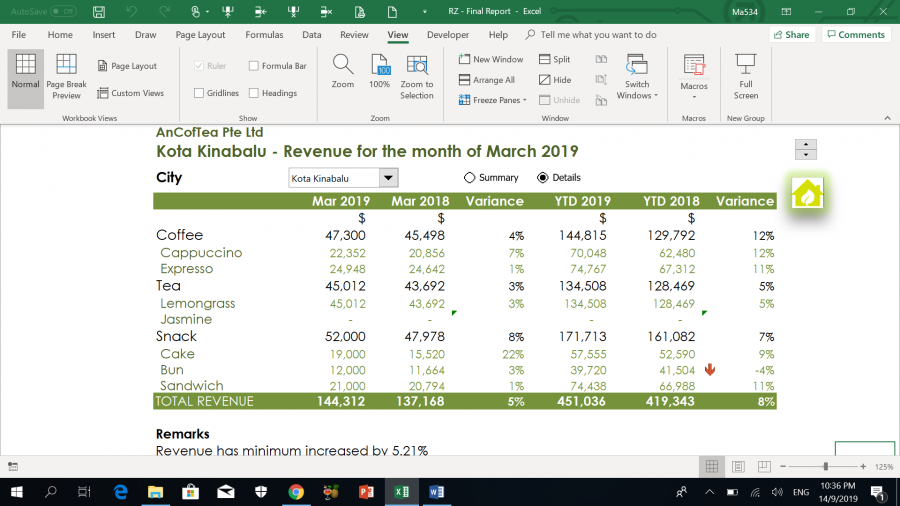The height and width of the screenshot is (506, 900).
Task: Open PowerPoint from the taskbar
Action: [366, 492]
